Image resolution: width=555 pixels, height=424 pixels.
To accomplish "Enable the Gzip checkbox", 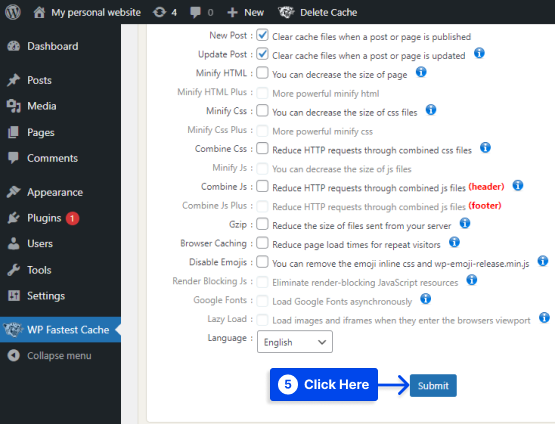I will coord(262,224).
